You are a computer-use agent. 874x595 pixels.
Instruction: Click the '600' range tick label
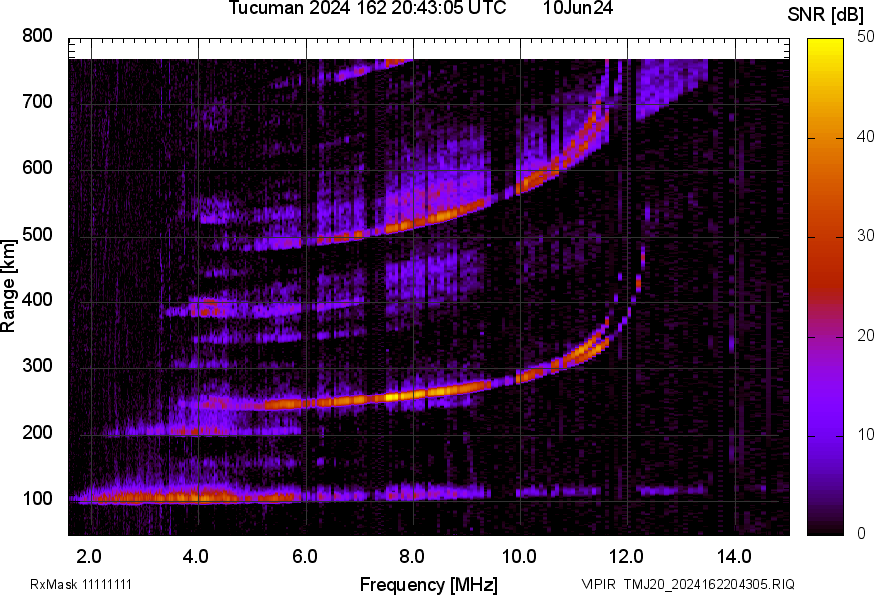tap(37, 167)
